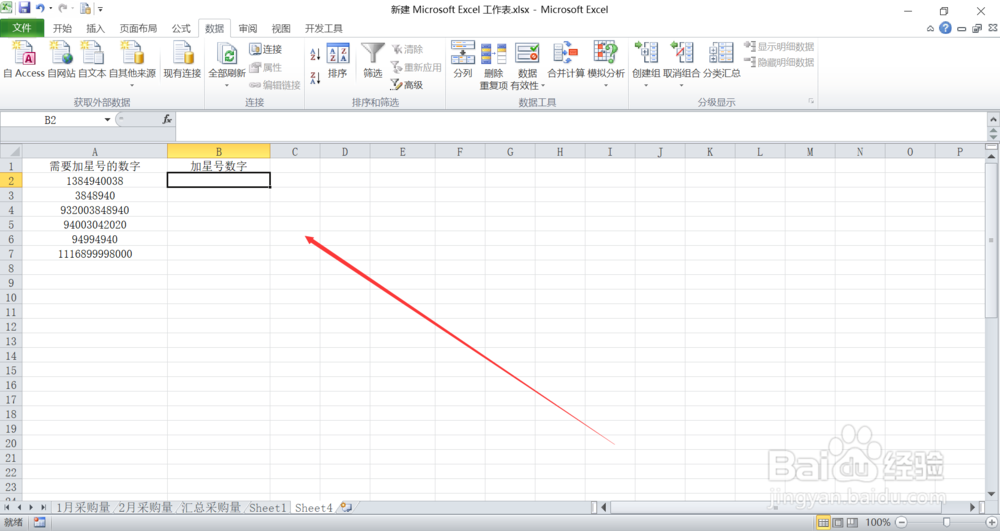
Task: Click the insert new worksheet tab icon
Action: coord(346,507)
